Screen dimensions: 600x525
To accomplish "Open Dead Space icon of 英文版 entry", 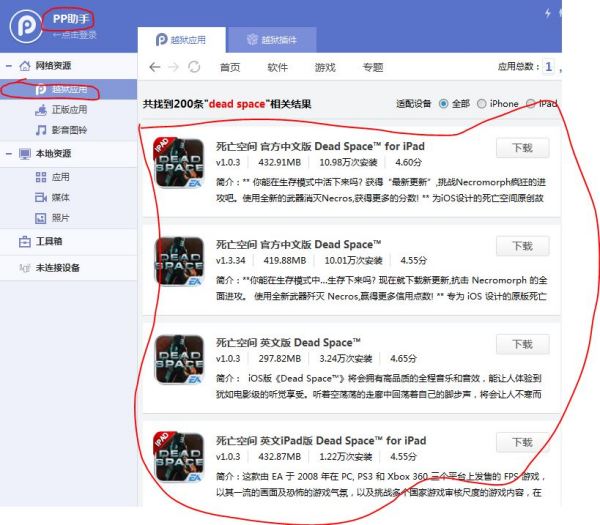I will point(179,360).
